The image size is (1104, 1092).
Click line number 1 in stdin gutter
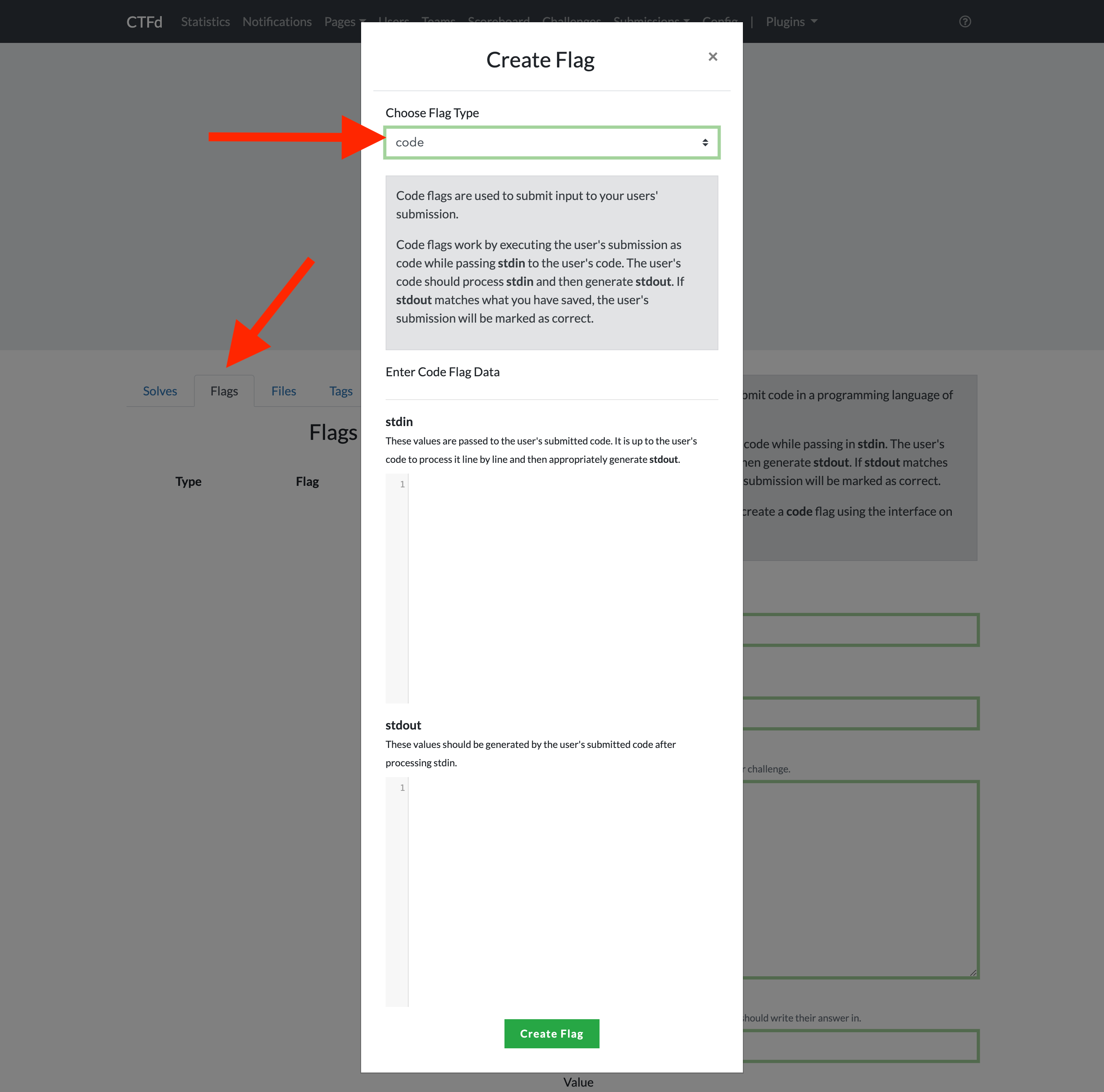[x=402, y=484]
